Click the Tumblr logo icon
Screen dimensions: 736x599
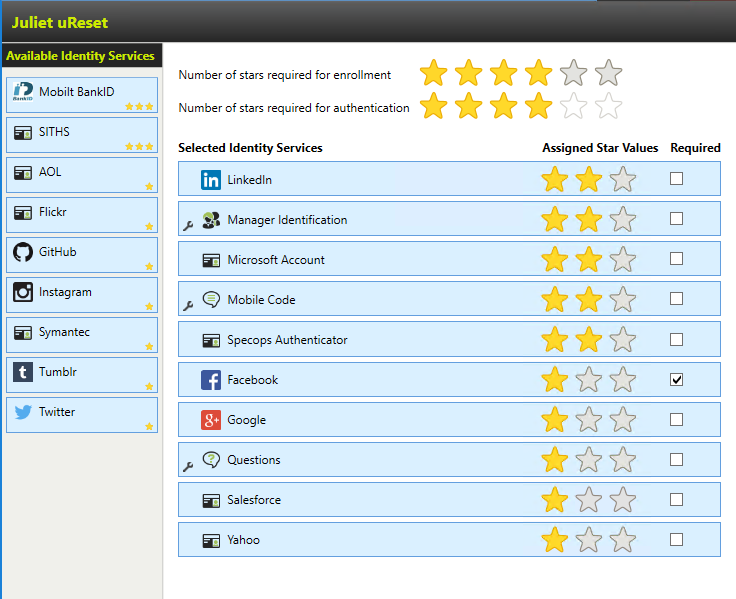(22, 373)
